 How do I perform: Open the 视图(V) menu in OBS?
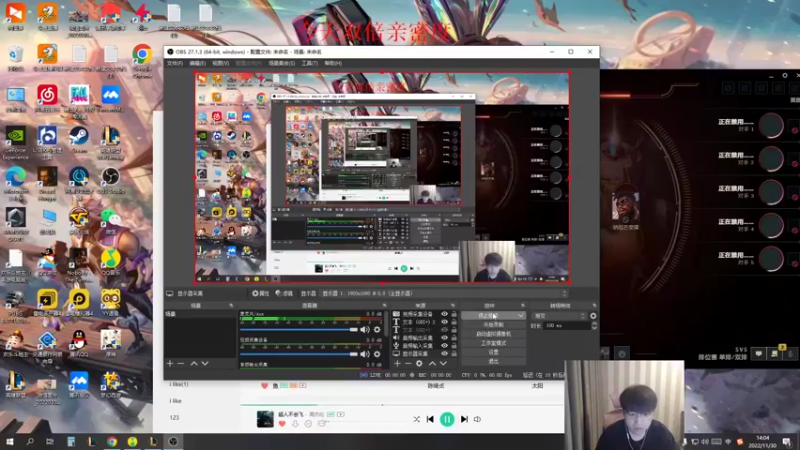coord(220,63)
